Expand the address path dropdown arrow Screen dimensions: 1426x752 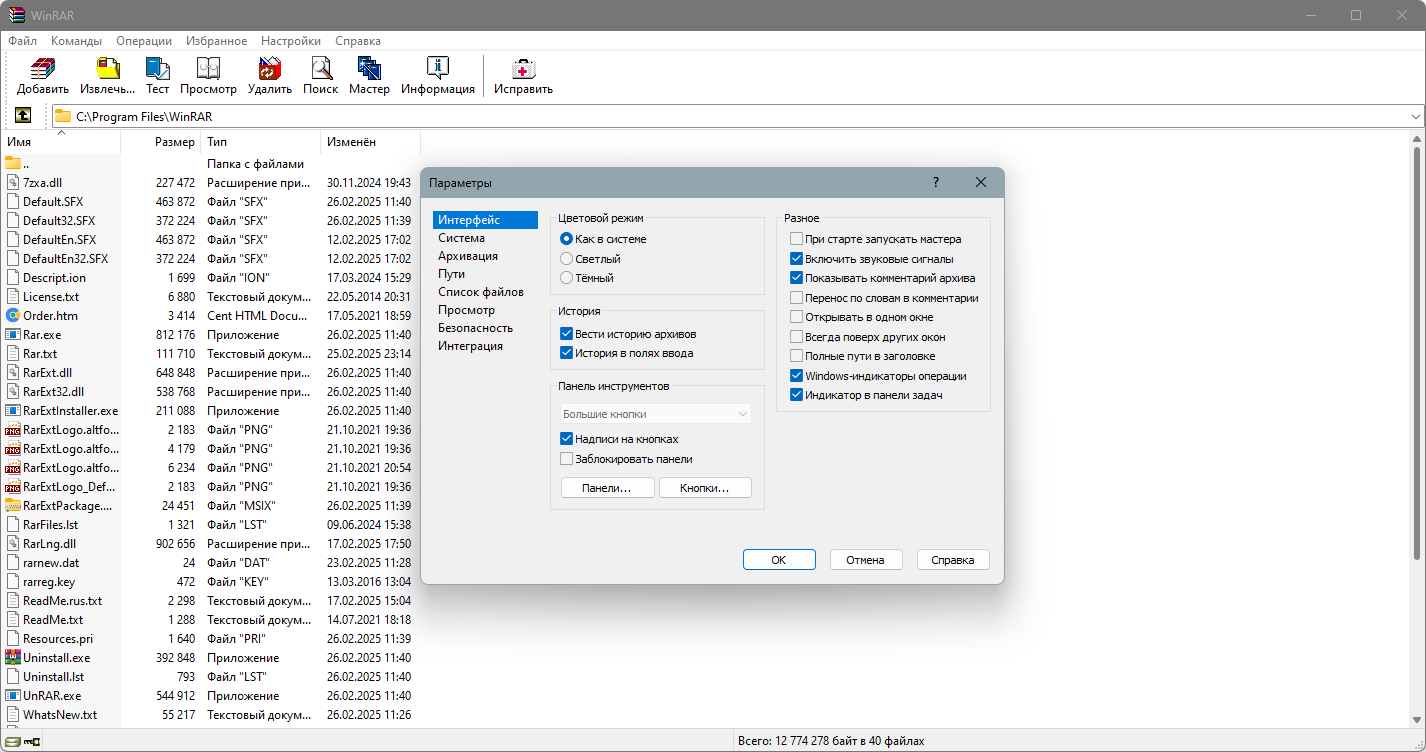(x=1415, y=116)
